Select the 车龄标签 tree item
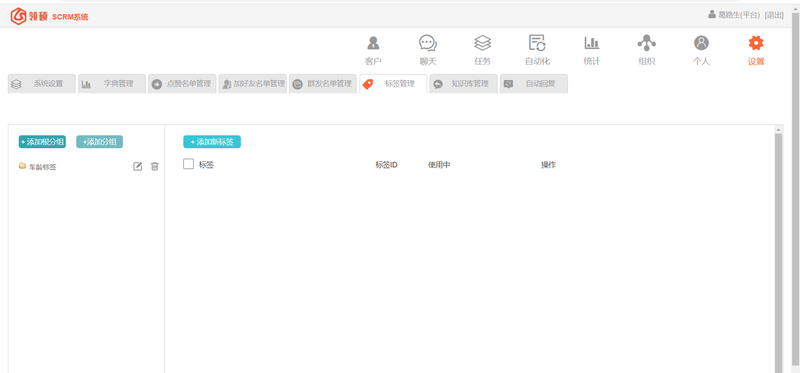This screenshot has height=373, width=800. [x=42, y=167]
